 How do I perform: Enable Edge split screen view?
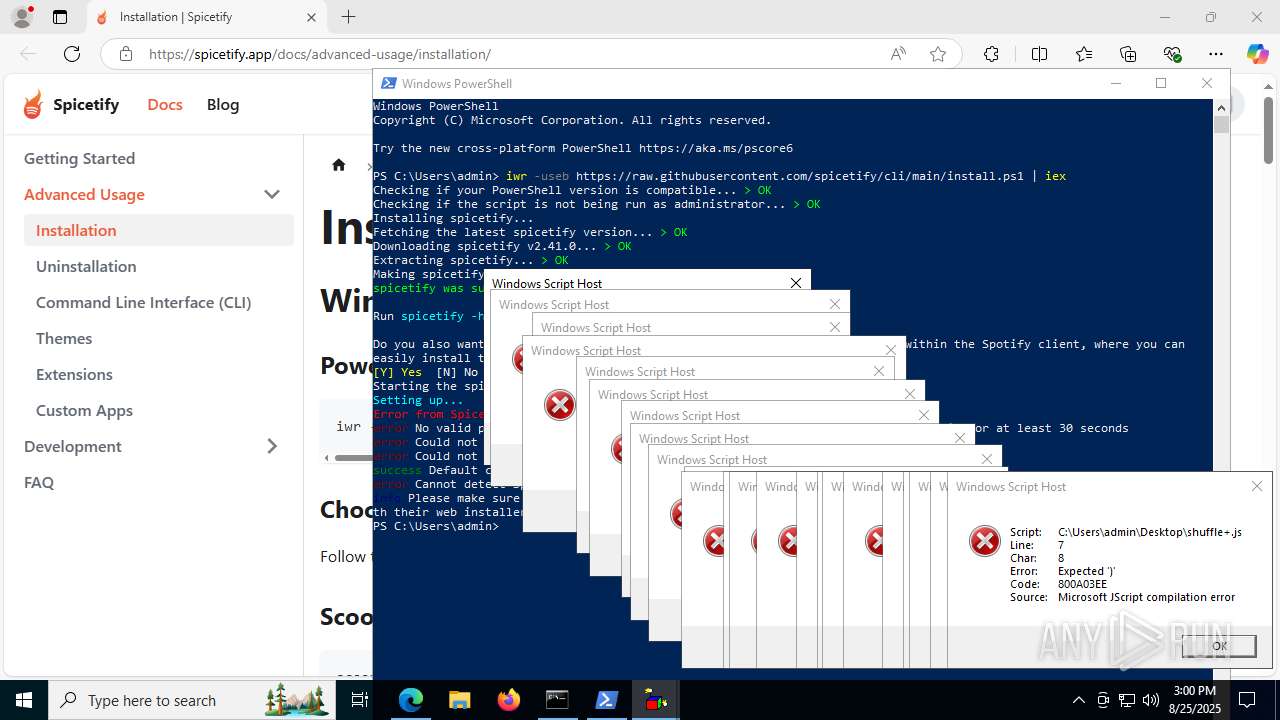pos(1039,54)
